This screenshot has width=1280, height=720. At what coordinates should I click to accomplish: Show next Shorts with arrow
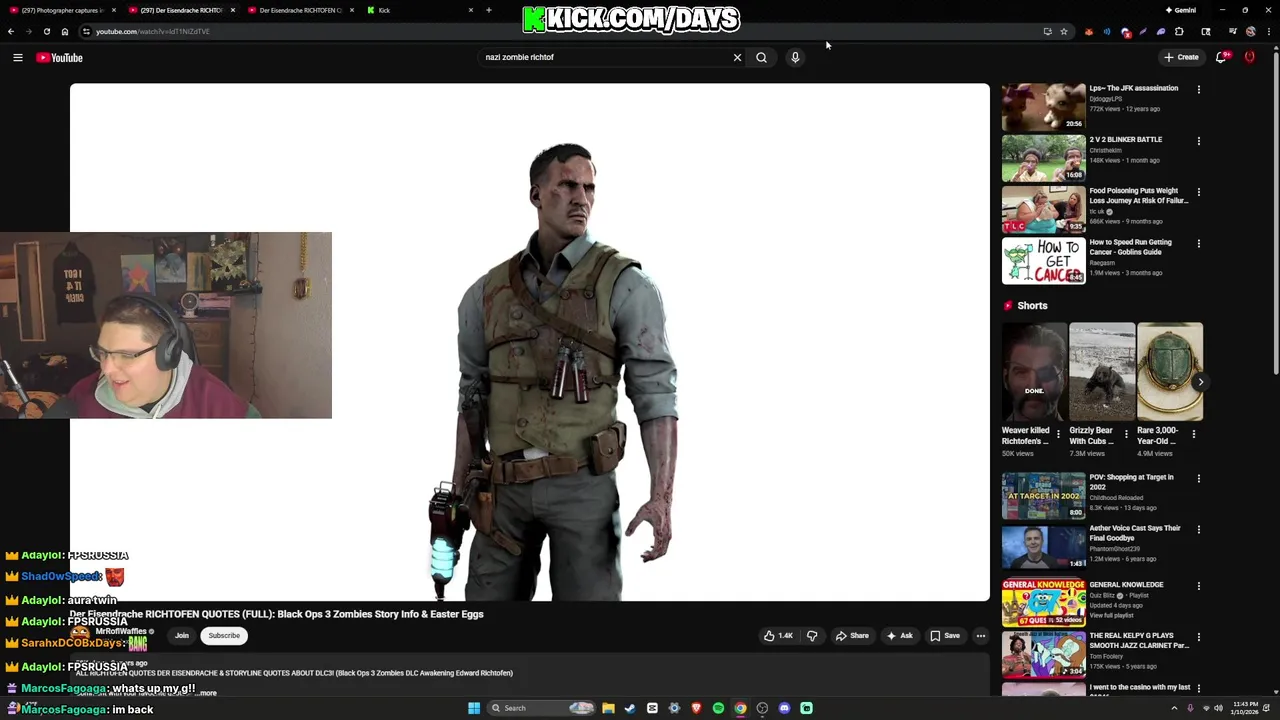1200,382
